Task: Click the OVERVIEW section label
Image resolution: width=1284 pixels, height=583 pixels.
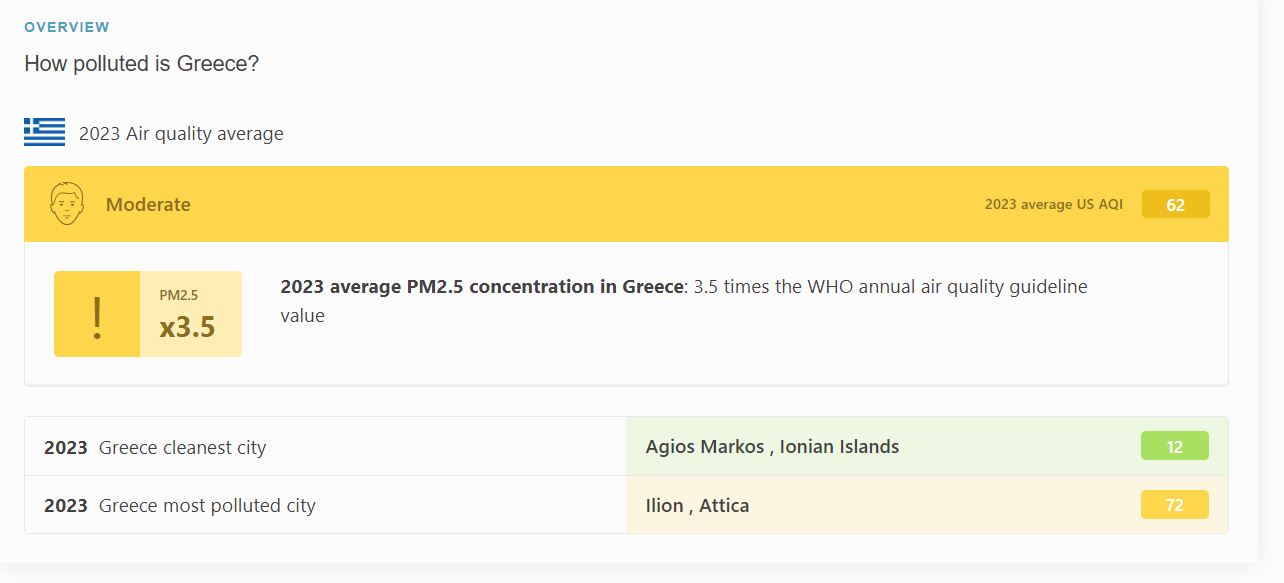Action: click(x=67, y=27)
